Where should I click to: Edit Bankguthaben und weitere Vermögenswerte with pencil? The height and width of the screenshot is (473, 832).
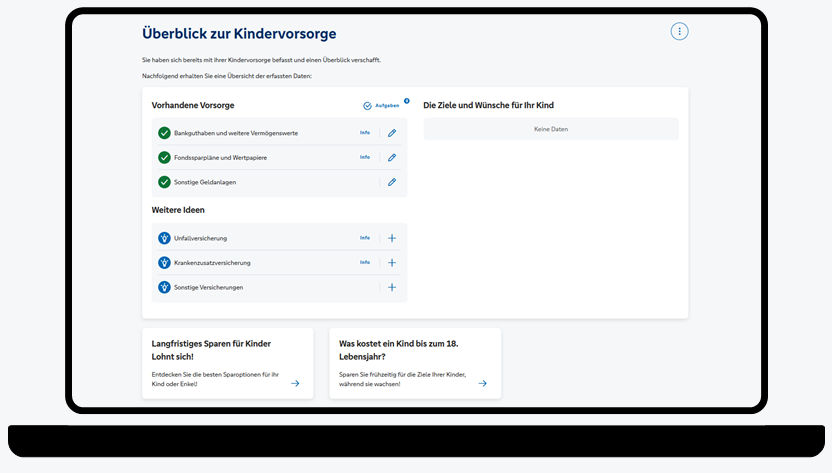(x=392, y=133)
